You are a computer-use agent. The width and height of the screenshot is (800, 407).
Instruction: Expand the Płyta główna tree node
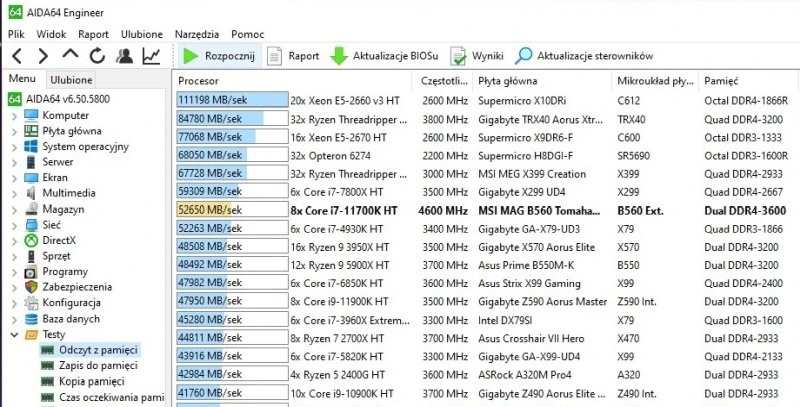coord(13,130)
